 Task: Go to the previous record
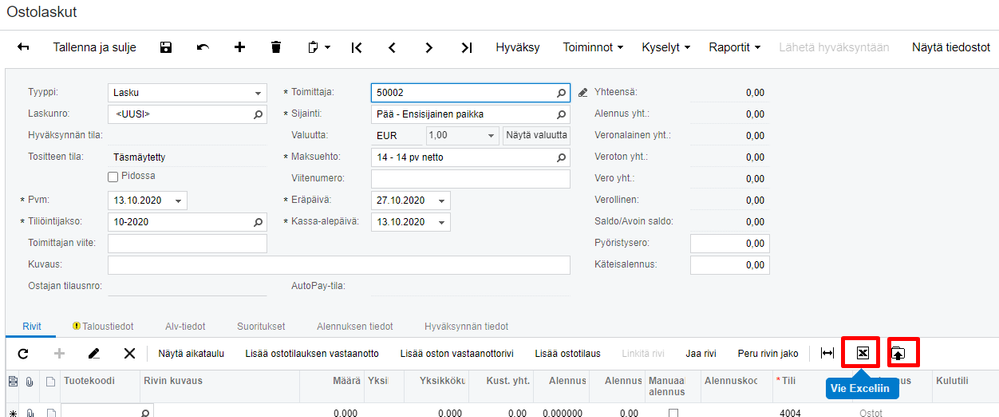392,47
